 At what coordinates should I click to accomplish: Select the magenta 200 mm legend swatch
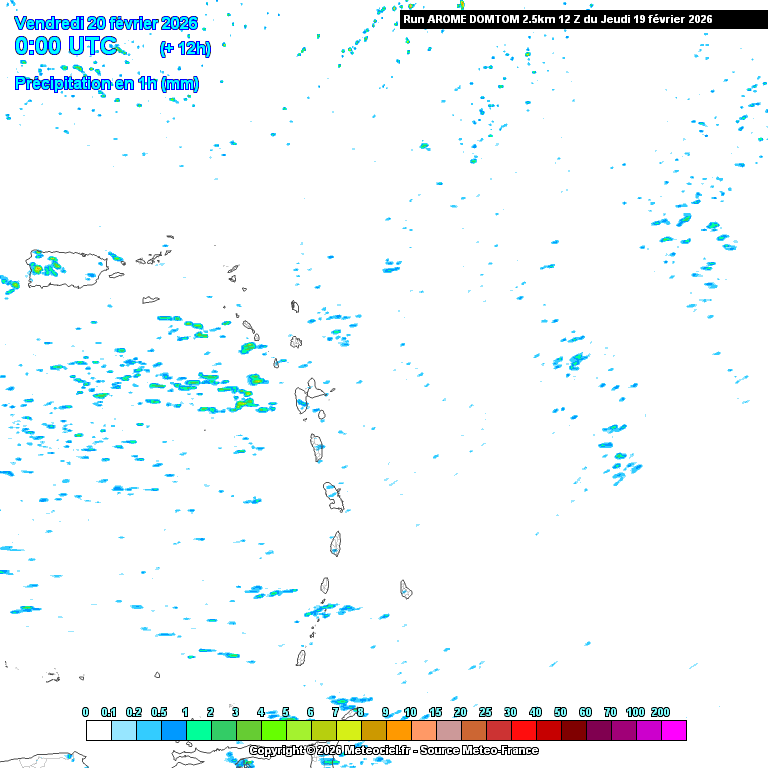[x=673, y=730]
